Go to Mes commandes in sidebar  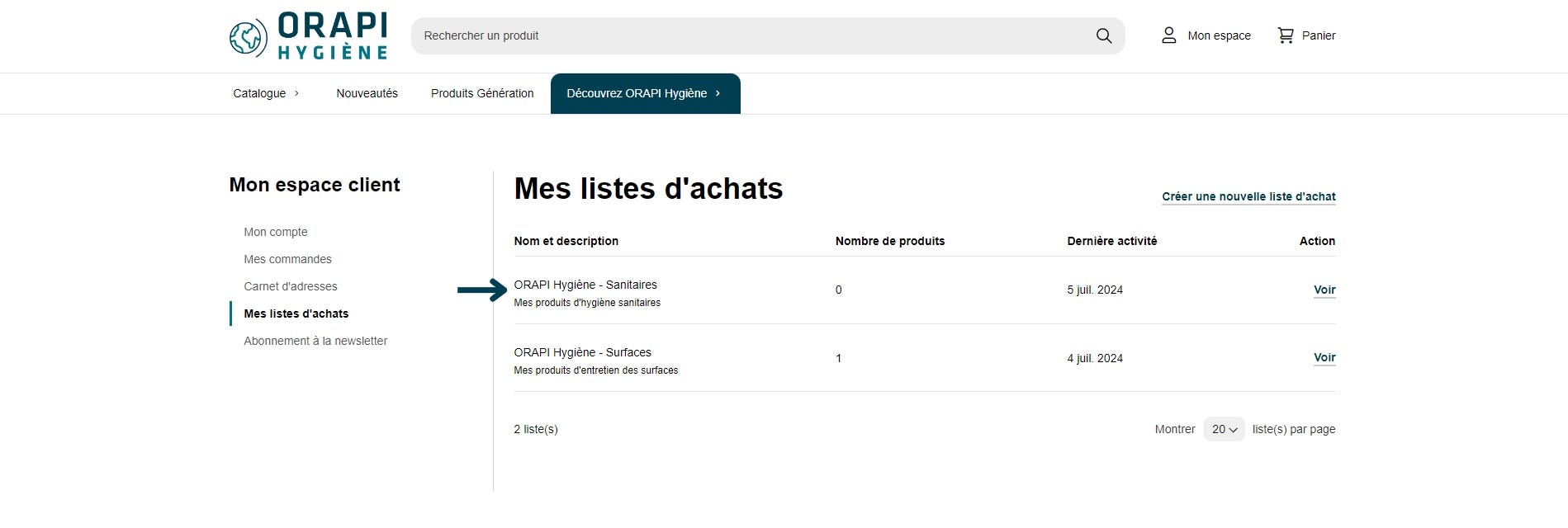pos(287,259)
